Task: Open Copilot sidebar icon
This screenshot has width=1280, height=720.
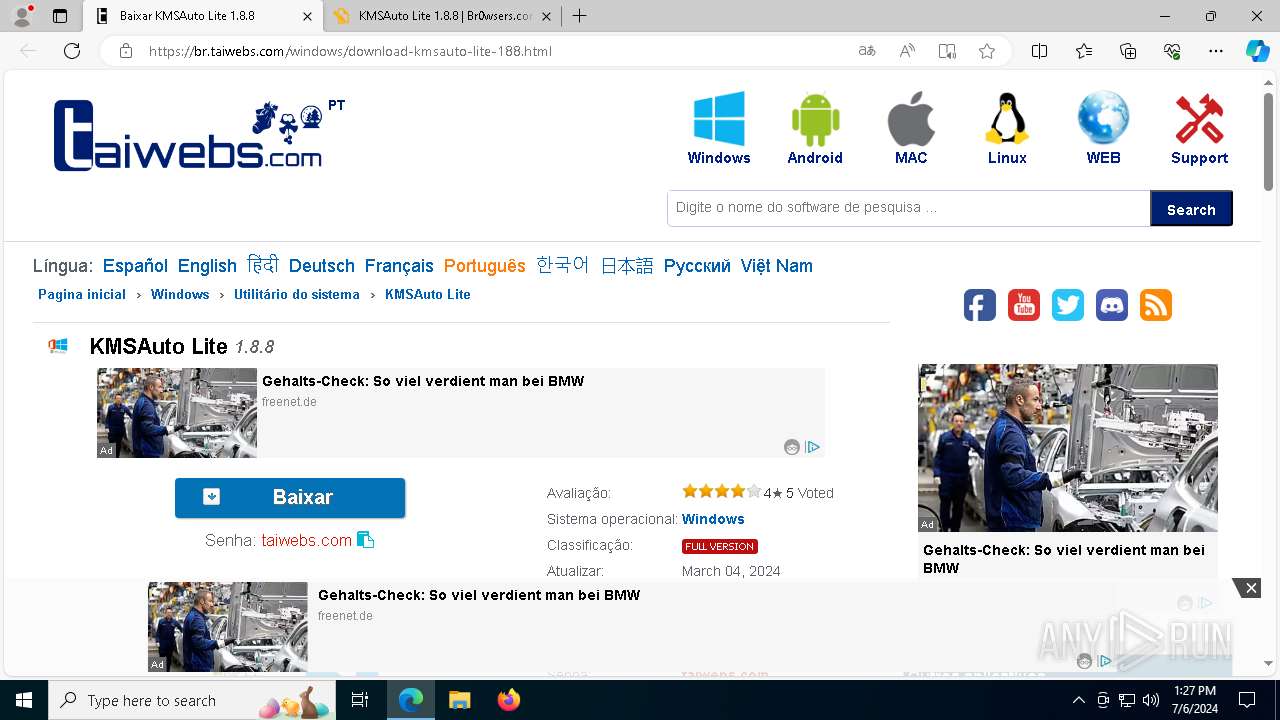Action: 1257,51
